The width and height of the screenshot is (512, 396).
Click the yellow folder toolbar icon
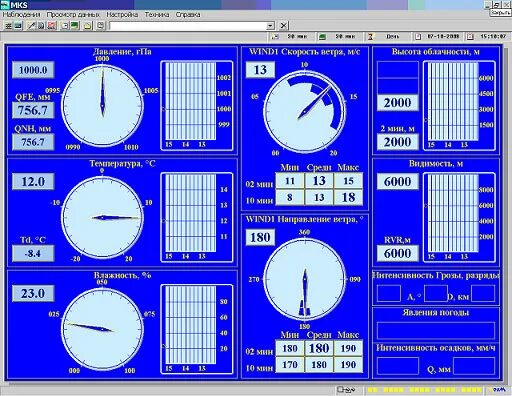[x=88, y=25]
